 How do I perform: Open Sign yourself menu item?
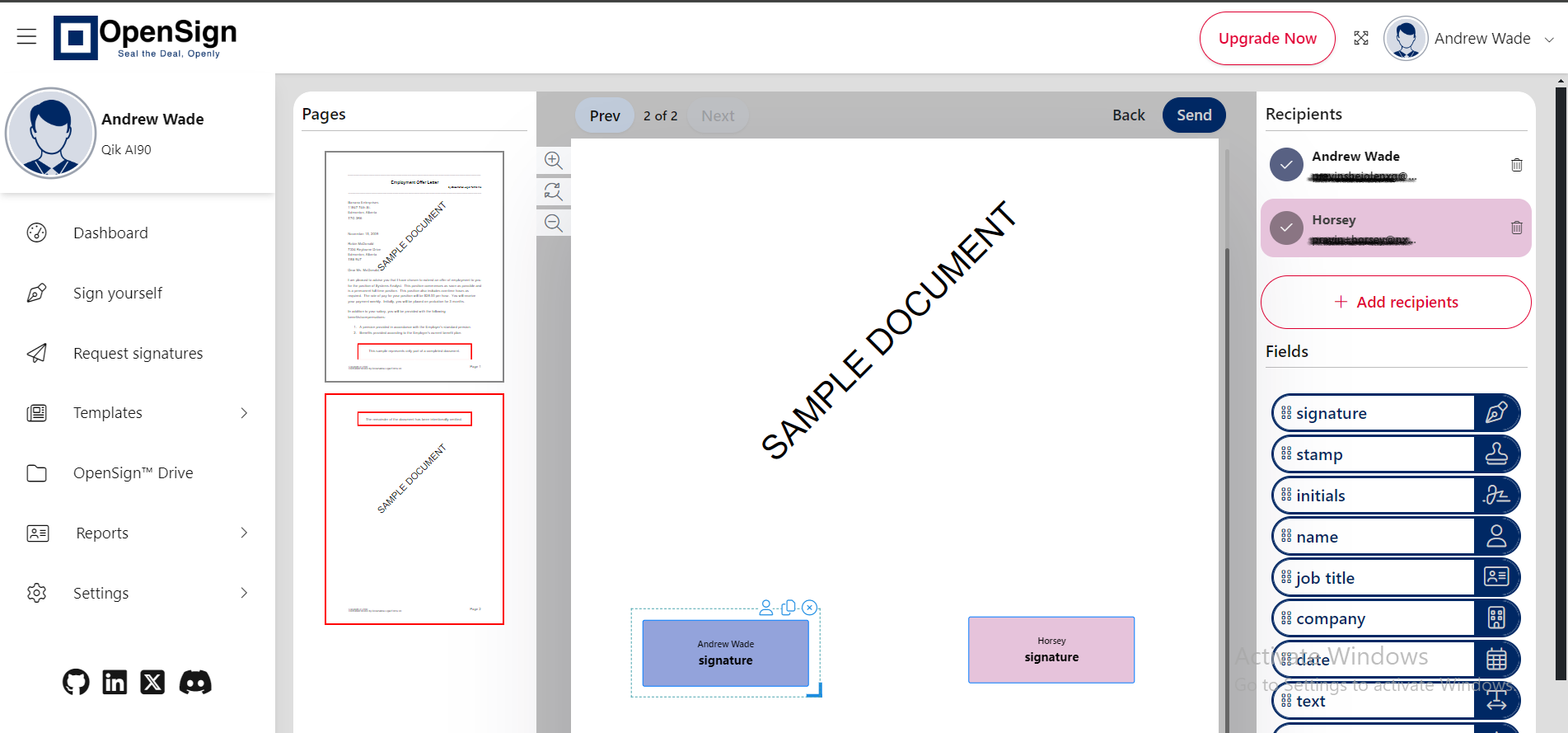[x=117, y=293]
